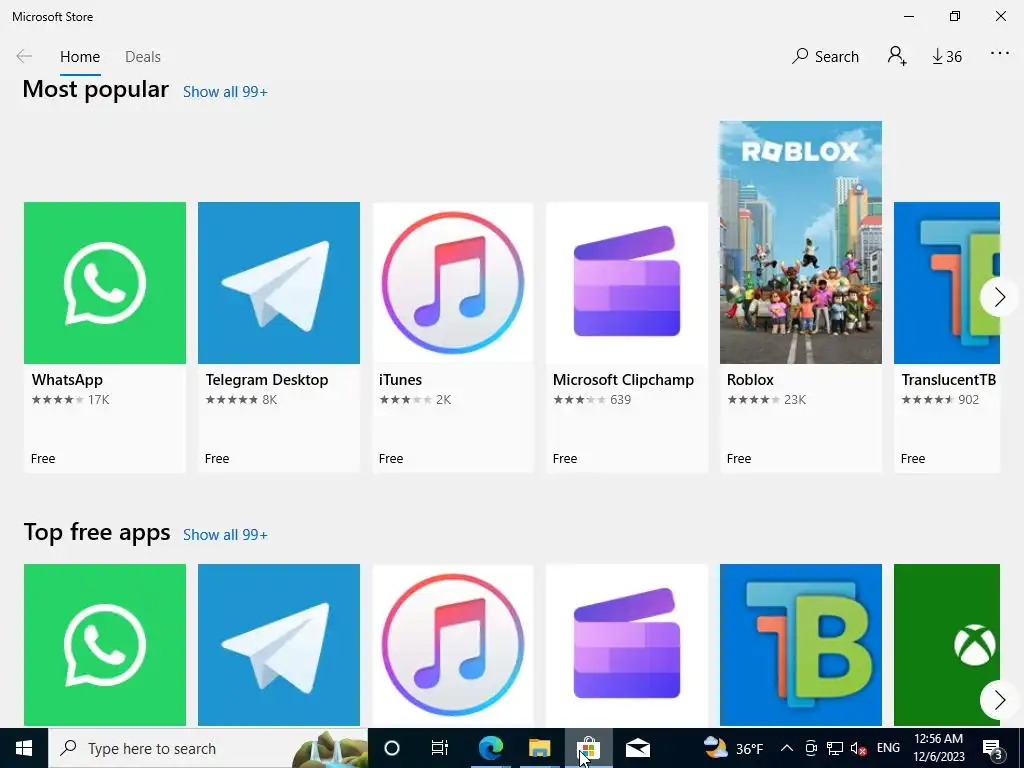Open File Explorer from the taskbar

[539, 748]
